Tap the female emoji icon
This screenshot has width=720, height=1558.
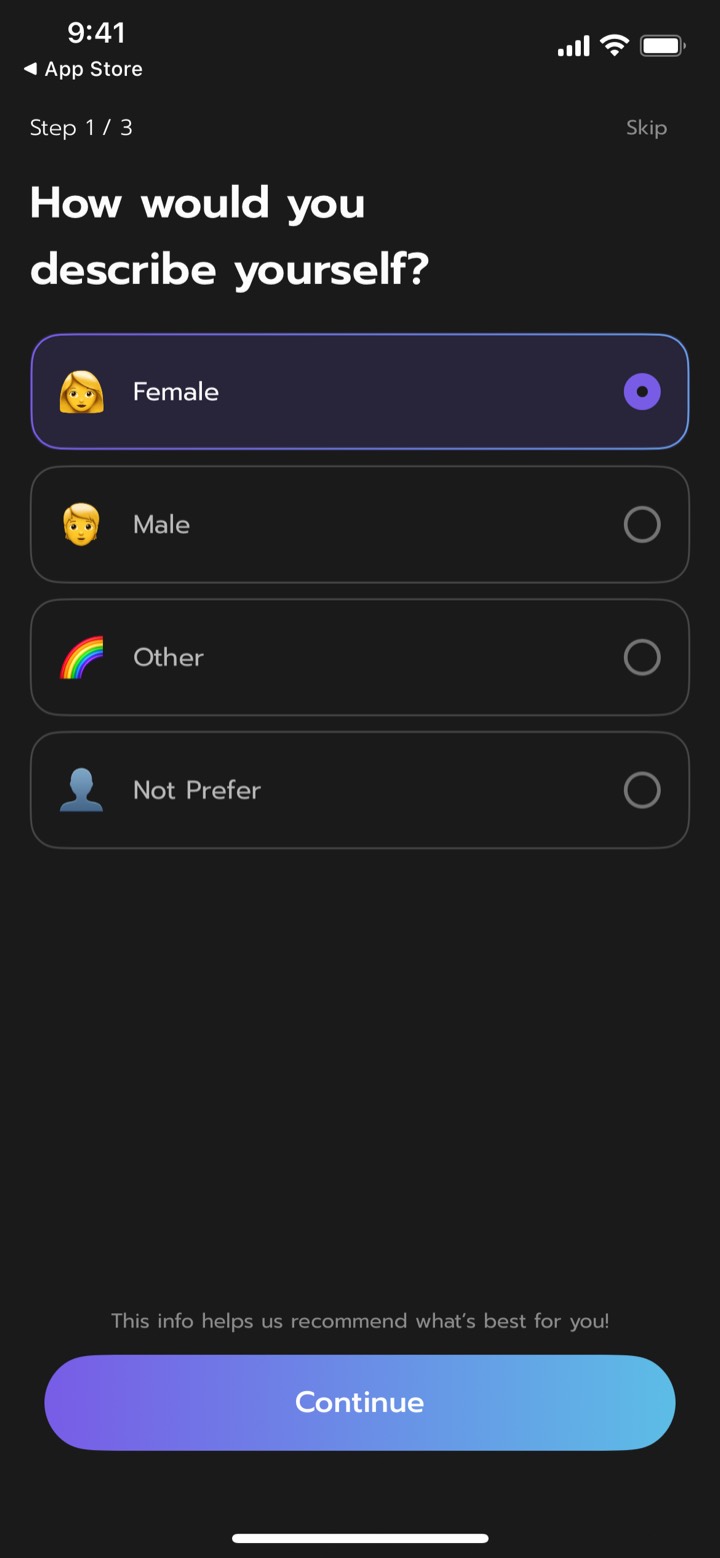pos(81,392)
